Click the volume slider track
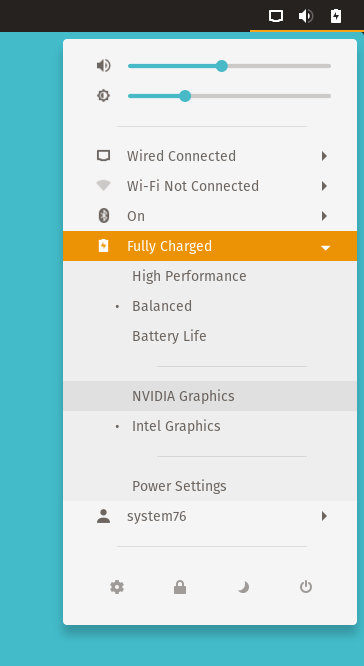 pos(229,66)
